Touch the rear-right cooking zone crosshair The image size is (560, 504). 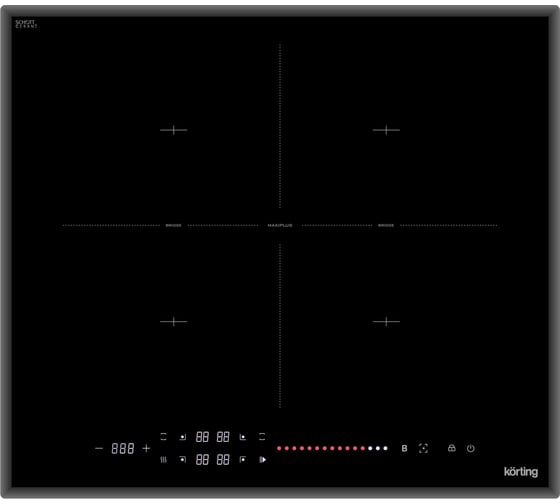pyautogui.click(x=386, y=130)
